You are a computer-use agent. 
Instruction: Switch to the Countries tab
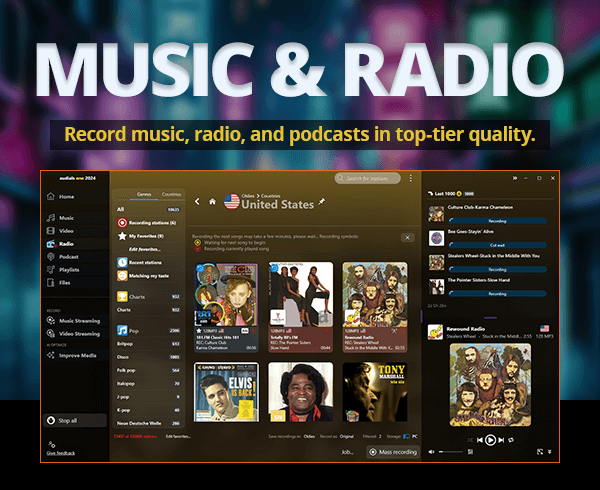coord(171,194)
